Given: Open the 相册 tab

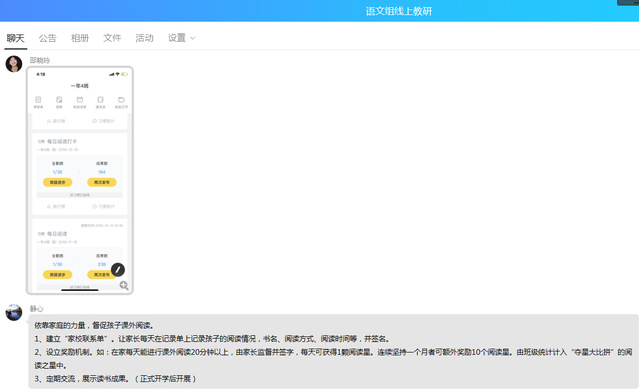Looking at the screenshot, I should [80, 38].
